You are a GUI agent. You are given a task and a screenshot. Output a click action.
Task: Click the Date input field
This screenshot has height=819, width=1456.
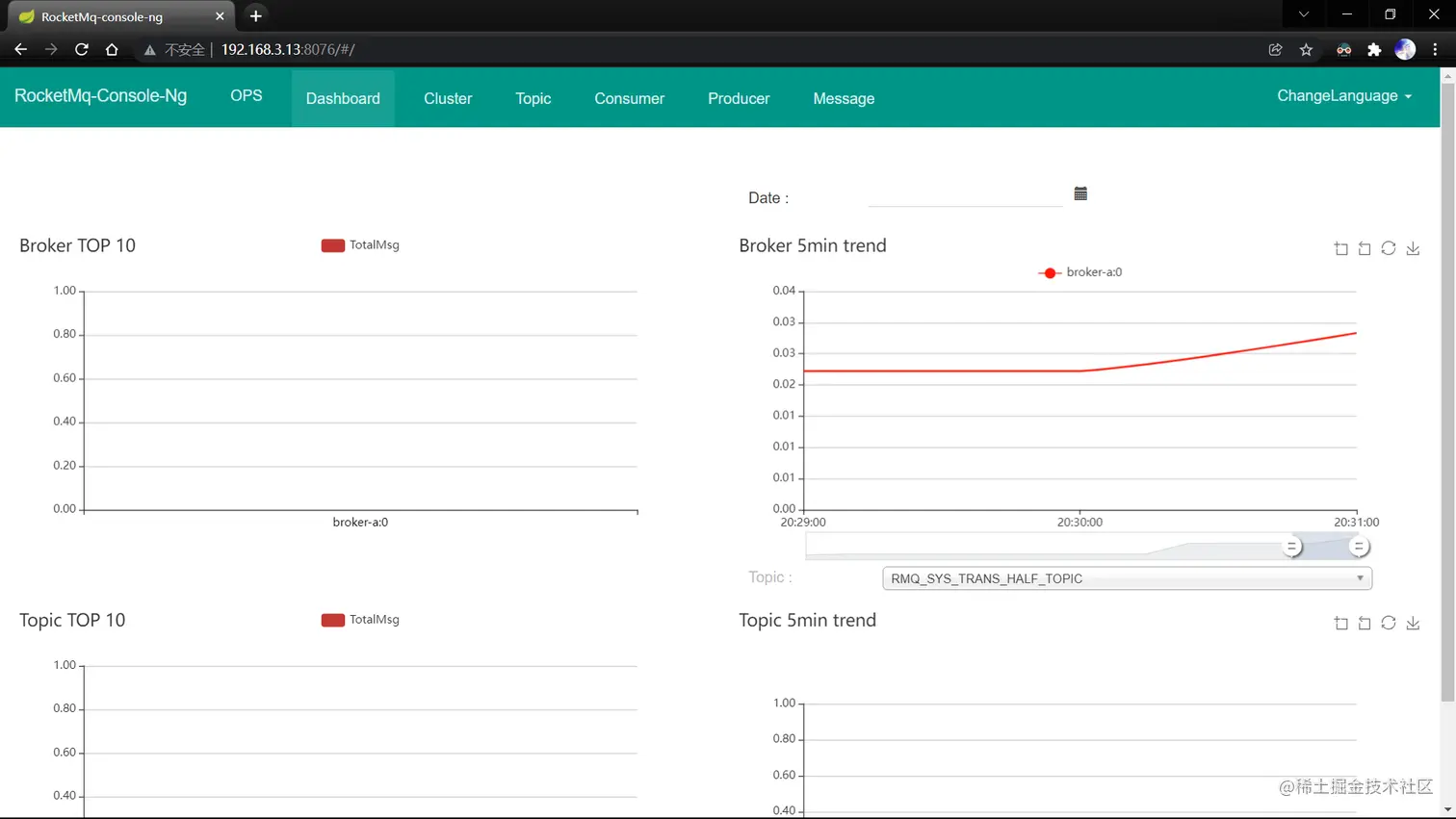[965, 195]
